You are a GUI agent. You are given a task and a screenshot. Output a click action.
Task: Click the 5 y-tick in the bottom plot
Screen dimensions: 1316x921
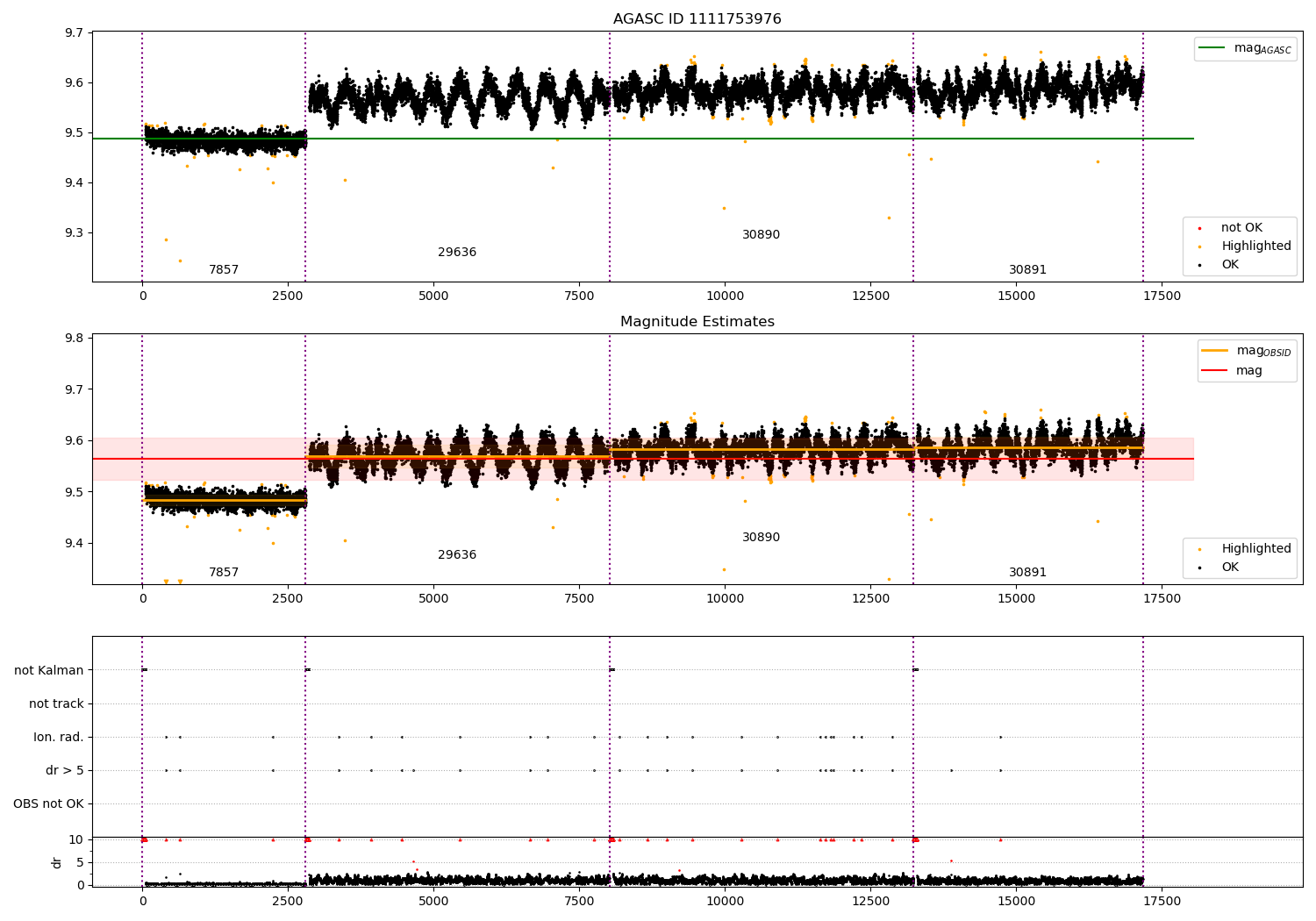(x=80, y=863)
